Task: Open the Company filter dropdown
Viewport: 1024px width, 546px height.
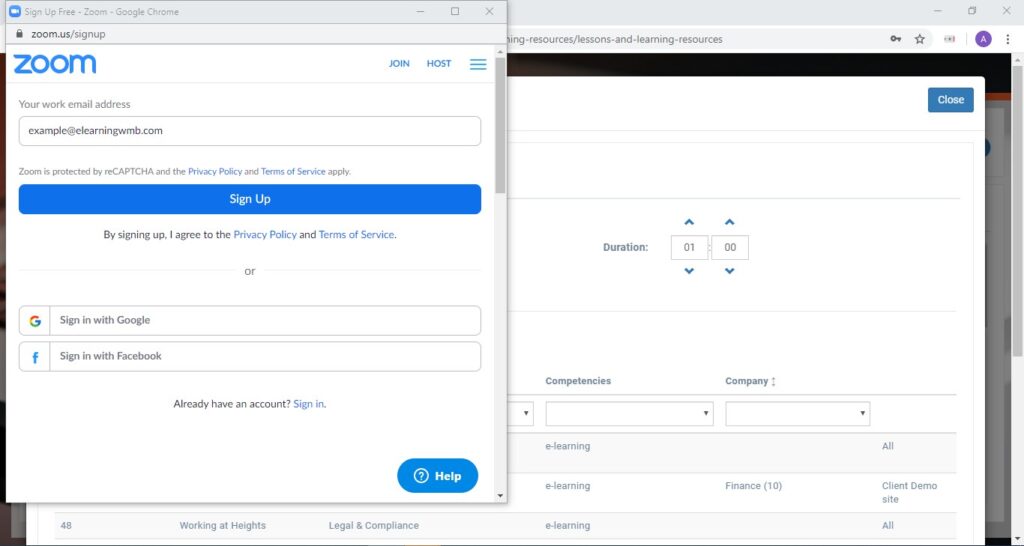Action: 797,413
